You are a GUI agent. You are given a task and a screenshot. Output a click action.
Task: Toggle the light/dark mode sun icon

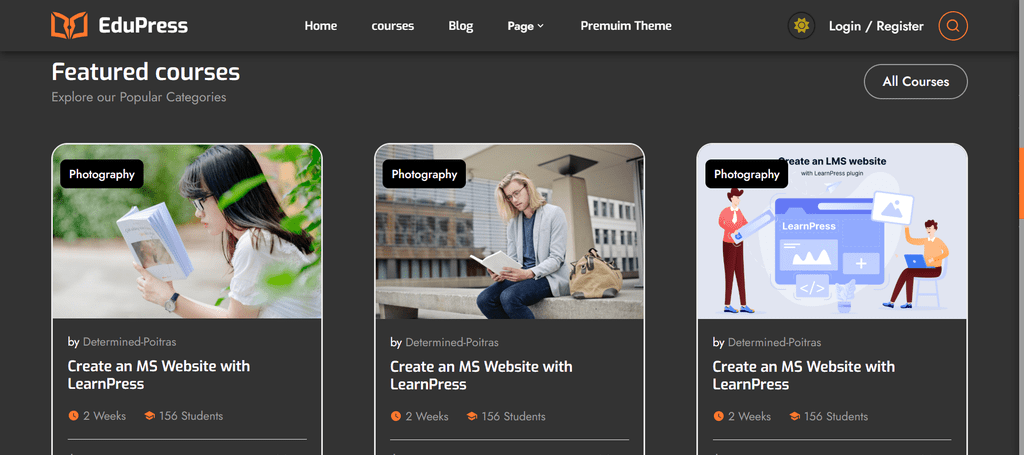(801, 26)
